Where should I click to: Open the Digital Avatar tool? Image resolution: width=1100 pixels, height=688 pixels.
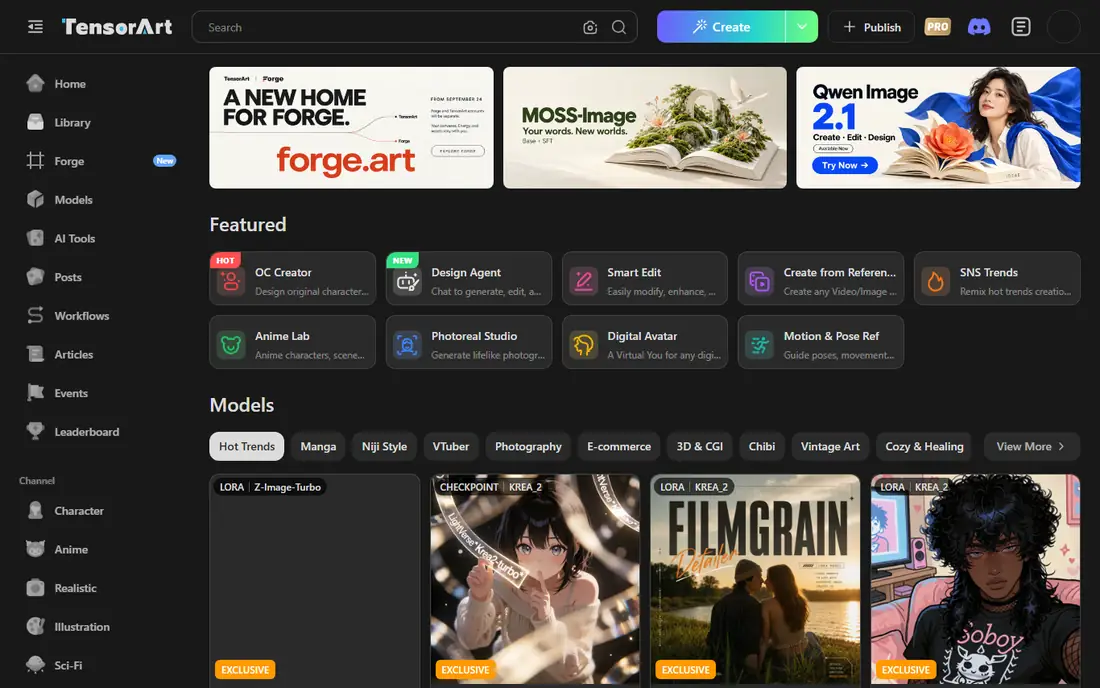pyautogui.click(x=645, y=342)
